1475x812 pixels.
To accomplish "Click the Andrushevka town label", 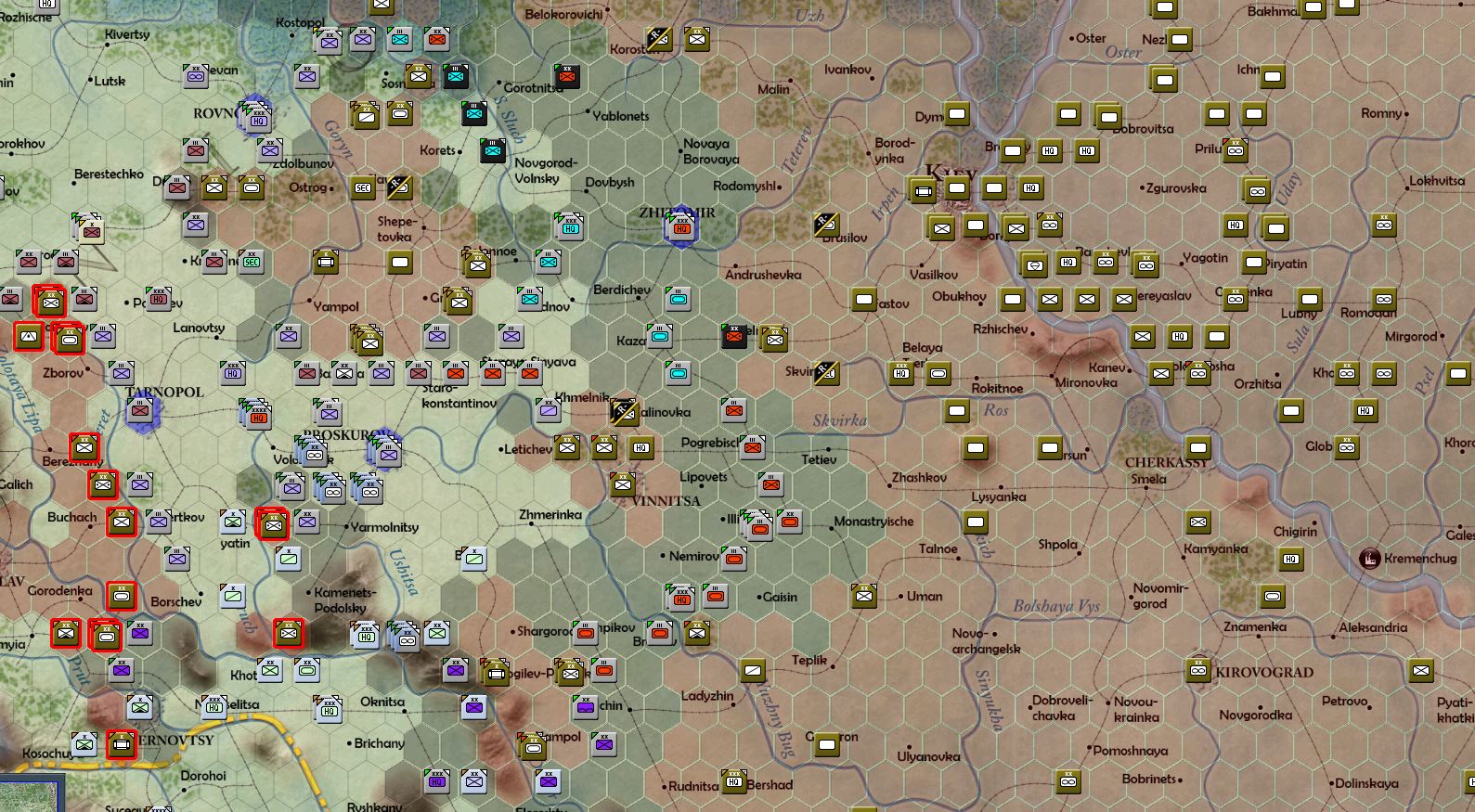I will click(x=763, y=275).
